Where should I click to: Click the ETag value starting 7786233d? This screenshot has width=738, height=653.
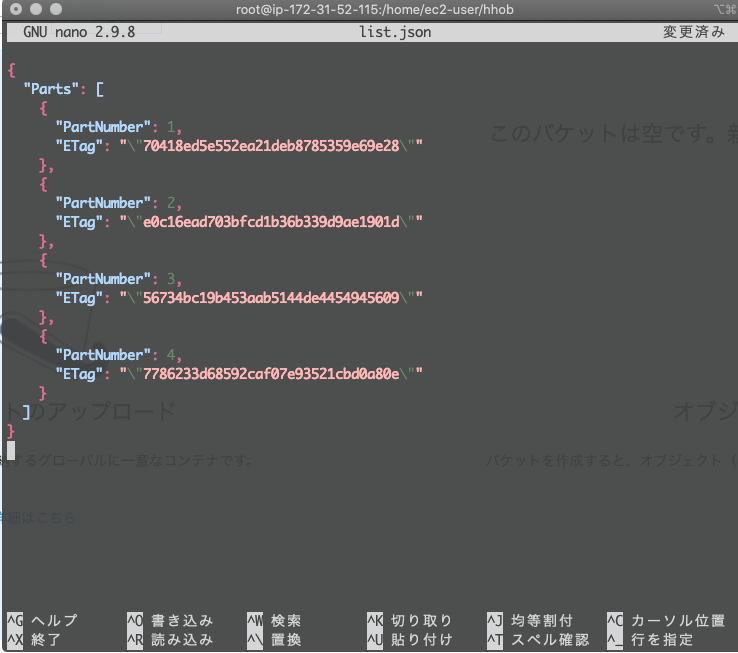(x=271, y=374)
